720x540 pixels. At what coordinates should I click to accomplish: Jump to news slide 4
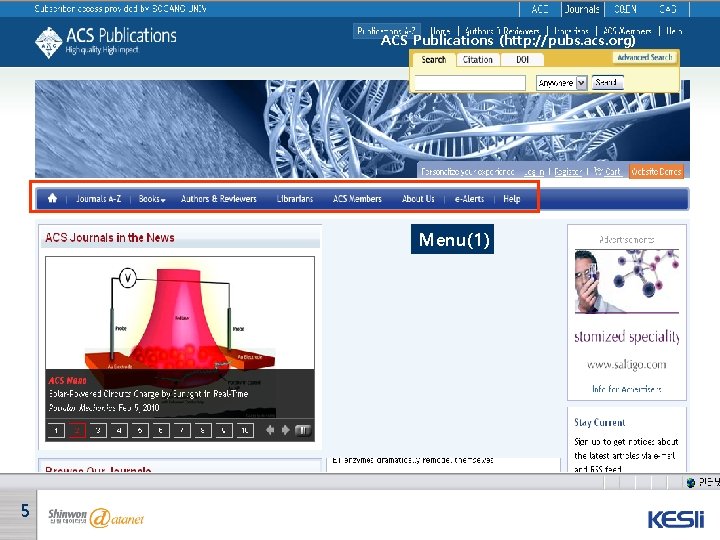point(119,430)
